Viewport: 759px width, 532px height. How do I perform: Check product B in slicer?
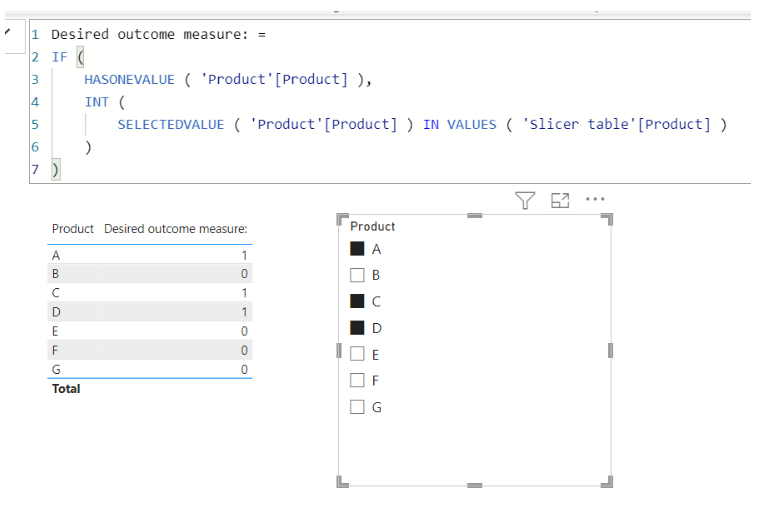tap(357, 275)
